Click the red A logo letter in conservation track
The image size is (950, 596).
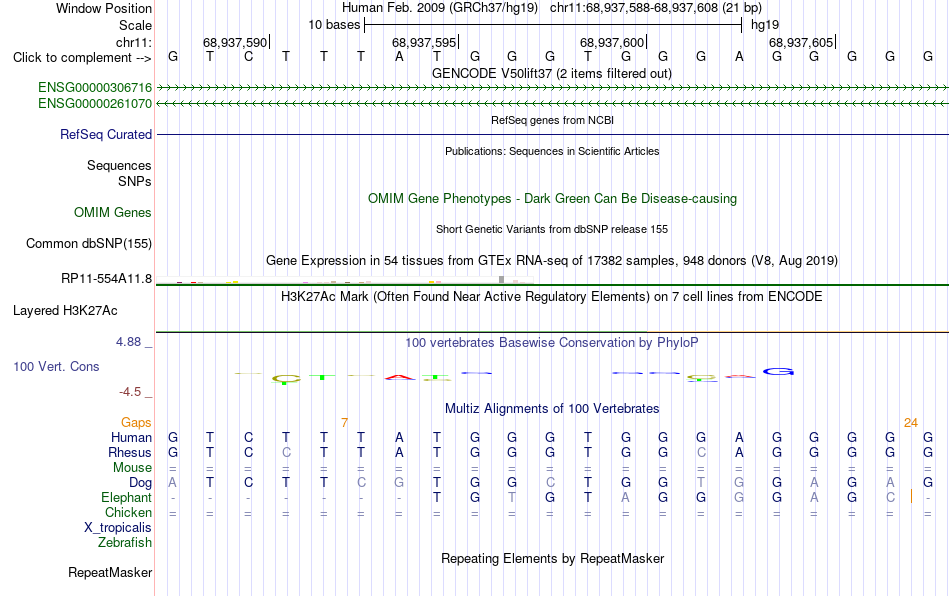coord(400,377)
